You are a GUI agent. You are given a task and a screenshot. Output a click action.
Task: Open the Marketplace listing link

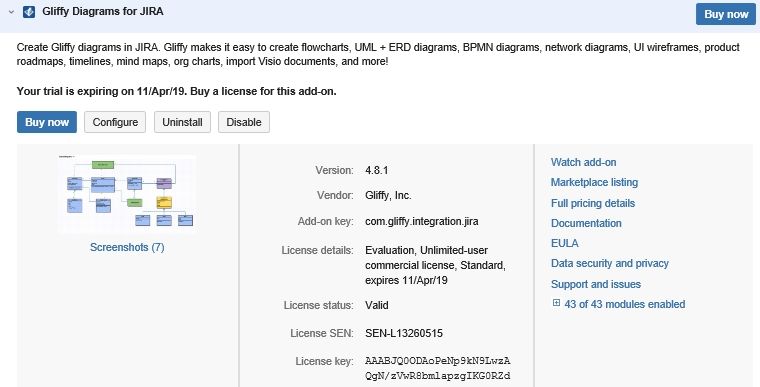(x=594, y=182)
